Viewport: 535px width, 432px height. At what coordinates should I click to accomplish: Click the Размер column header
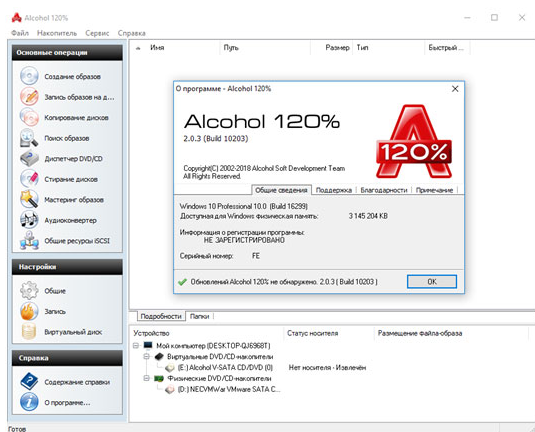[x=332, y=48]
